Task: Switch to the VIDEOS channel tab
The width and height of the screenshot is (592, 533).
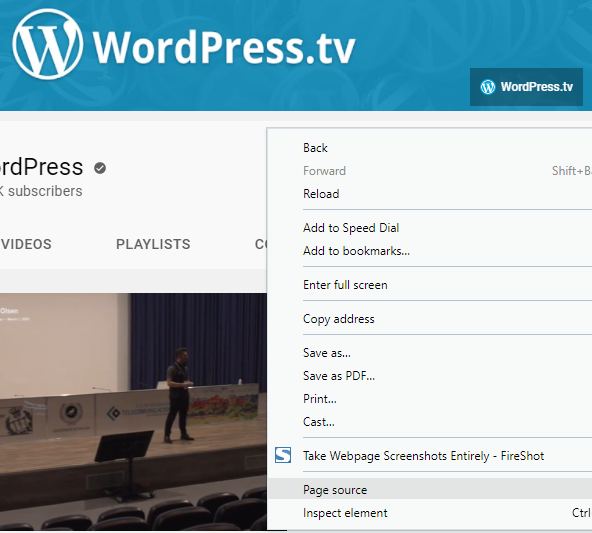Action: click(x=26, y=244)
